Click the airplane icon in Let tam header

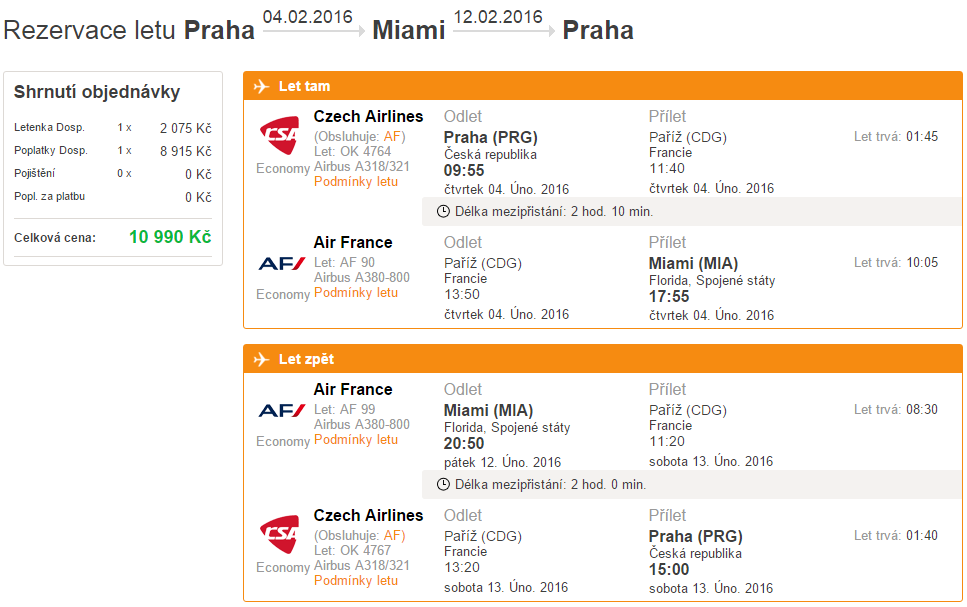261,86
